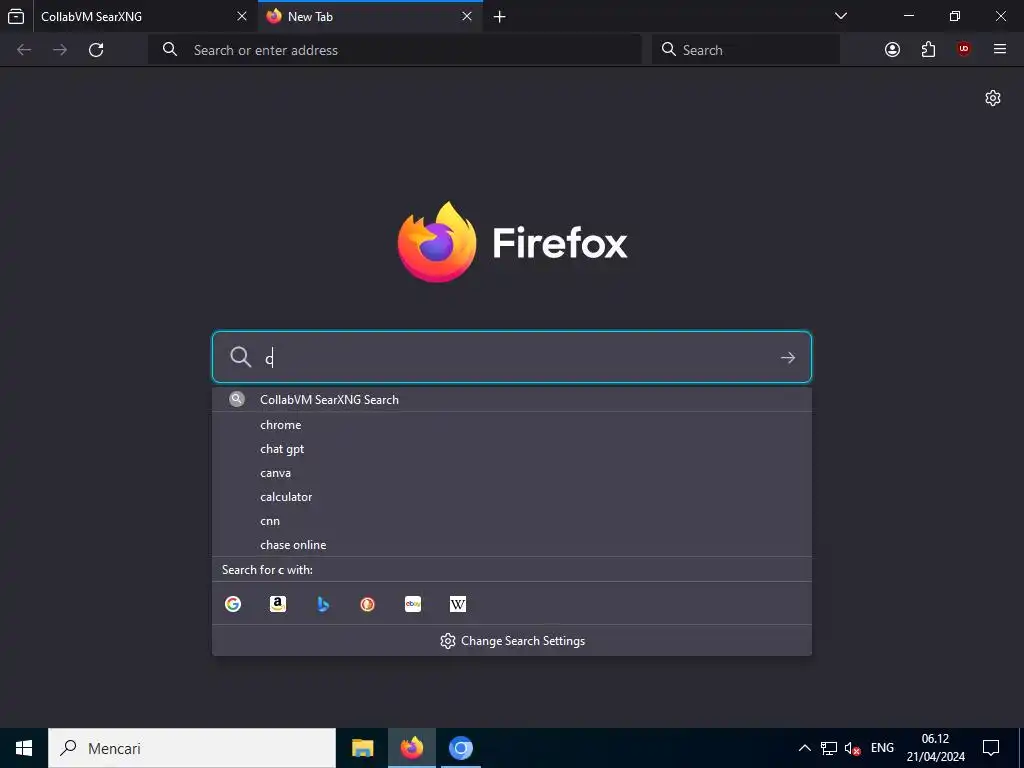
Task: Choose the calculator suggestion
Action: tap(512, 497)
